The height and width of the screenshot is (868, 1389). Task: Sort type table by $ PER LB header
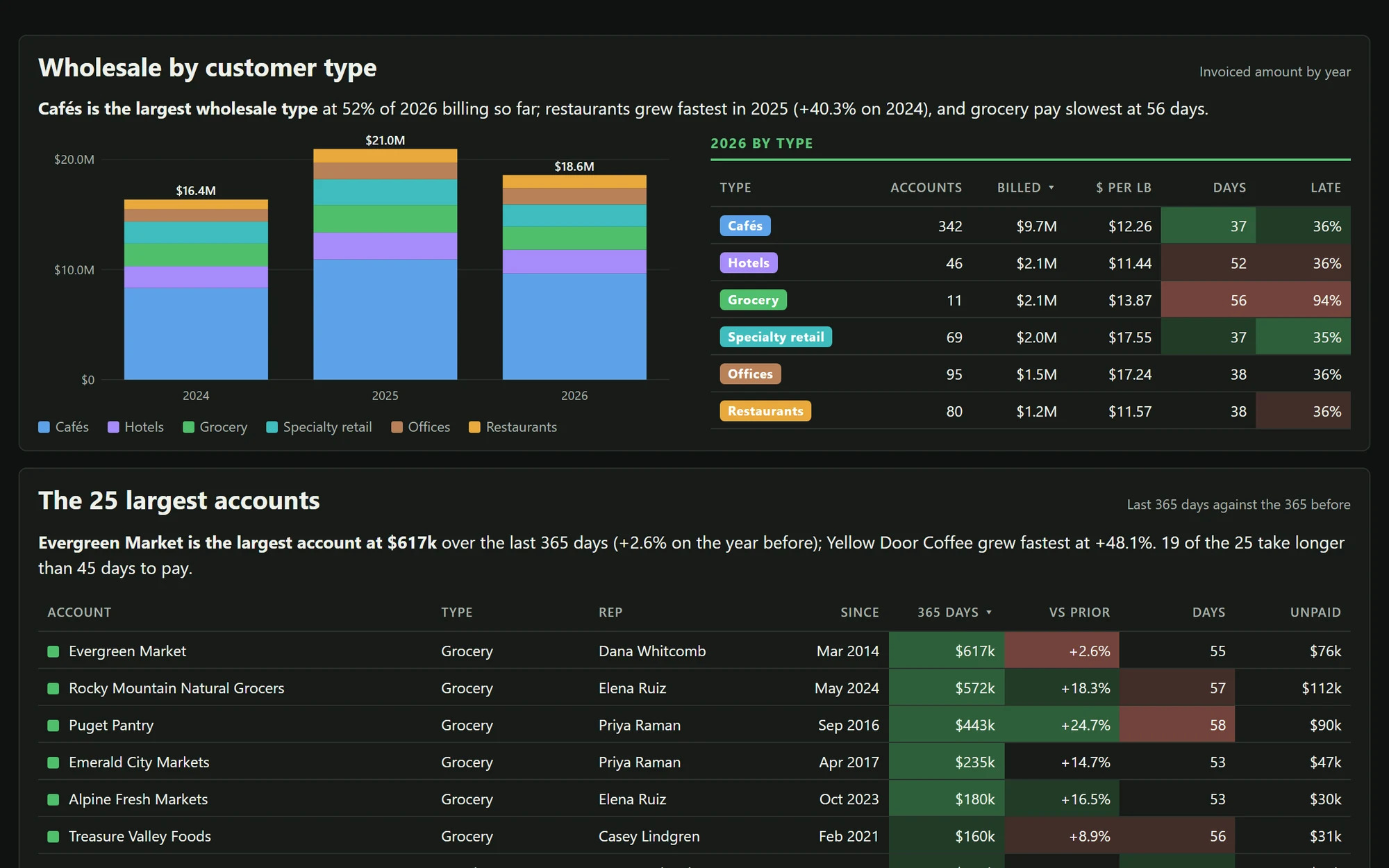click(1123, 187)
